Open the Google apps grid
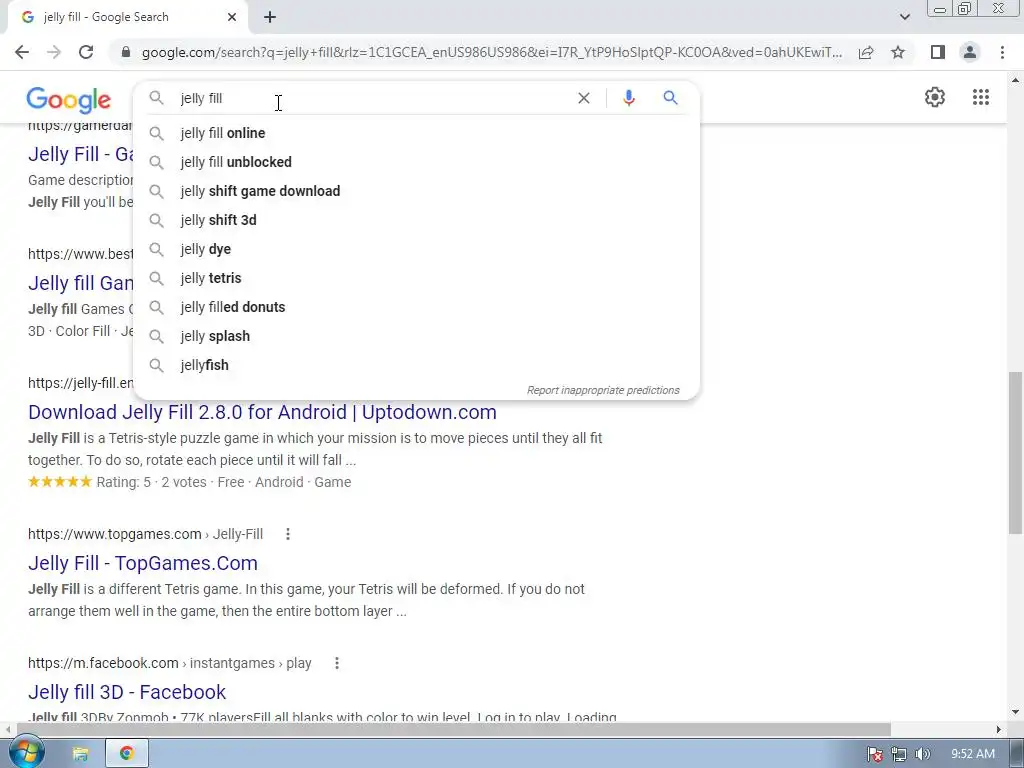The width and height of the screenshot is (1024, 768). [x=981, y=97]
